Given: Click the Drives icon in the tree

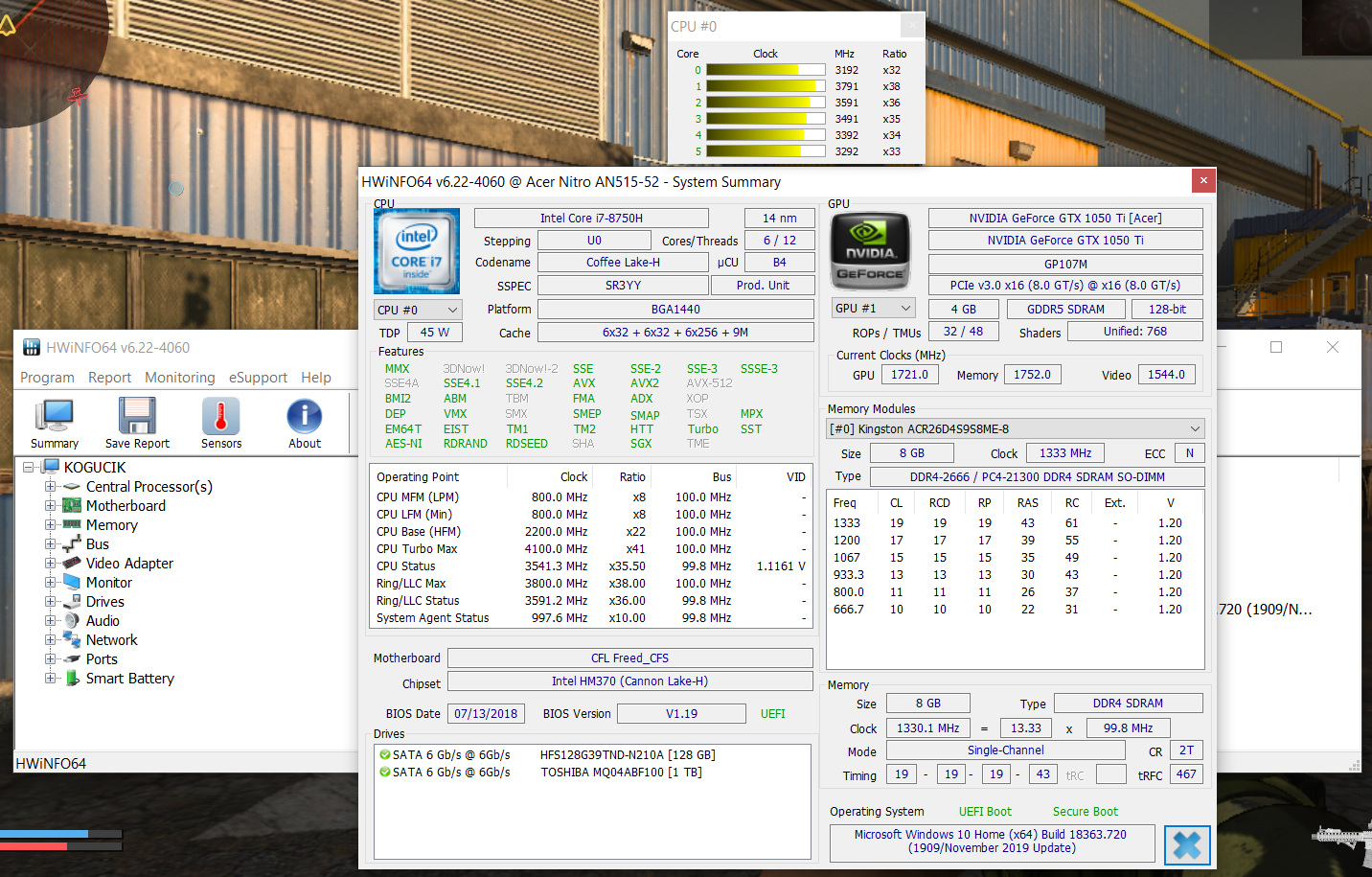Looking at the screenshot, I should (72, 601).
